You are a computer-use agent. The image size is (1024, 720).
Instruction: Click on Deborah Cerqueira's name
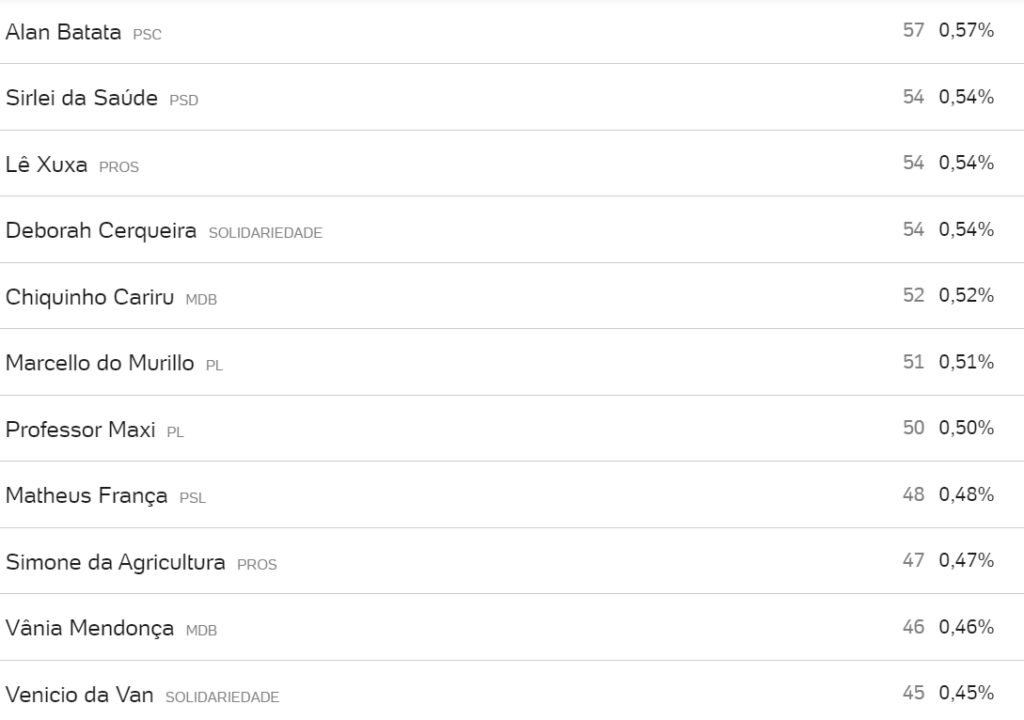(x=101, y=231)
